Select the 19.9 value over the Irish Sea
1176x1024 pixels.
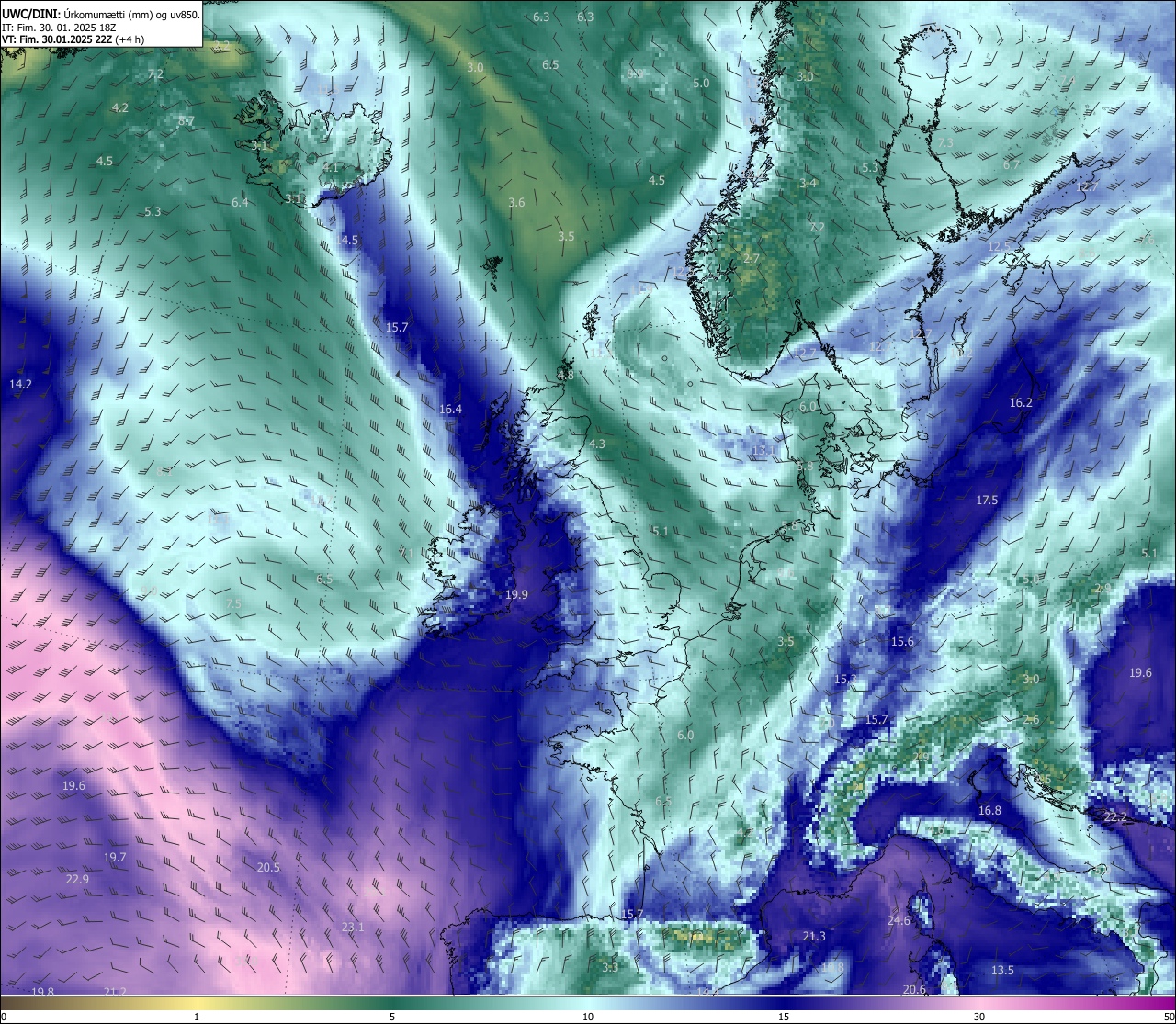(516, 595)
